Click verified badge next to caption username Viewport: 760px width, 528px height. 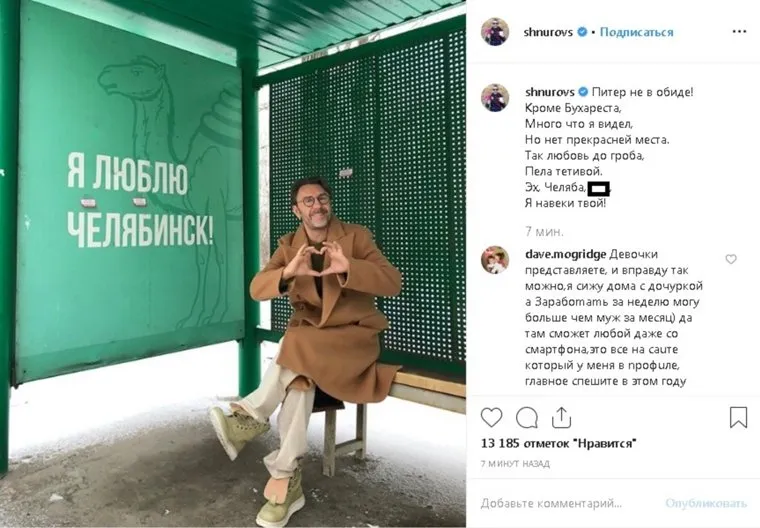(584, 92)
